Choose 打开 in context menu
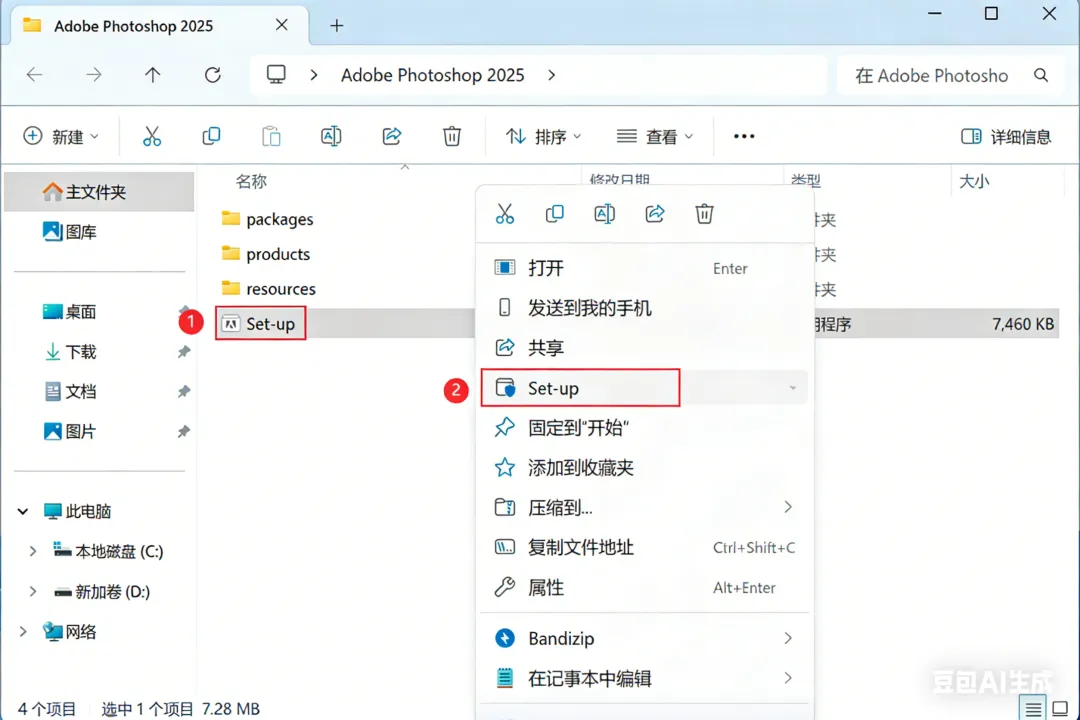The width and height of the screenshot is (1080, 720). 644,268
